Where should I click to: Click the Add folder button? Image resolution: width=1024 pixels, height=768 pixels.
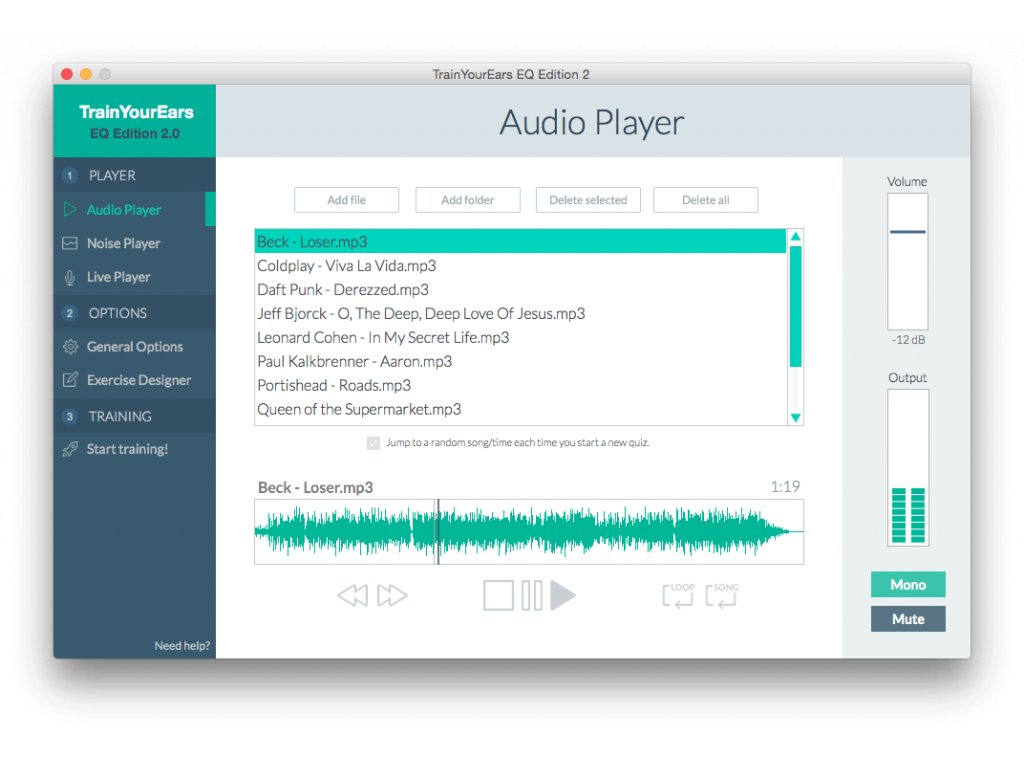pyautogui.click(x=468, y=200)
